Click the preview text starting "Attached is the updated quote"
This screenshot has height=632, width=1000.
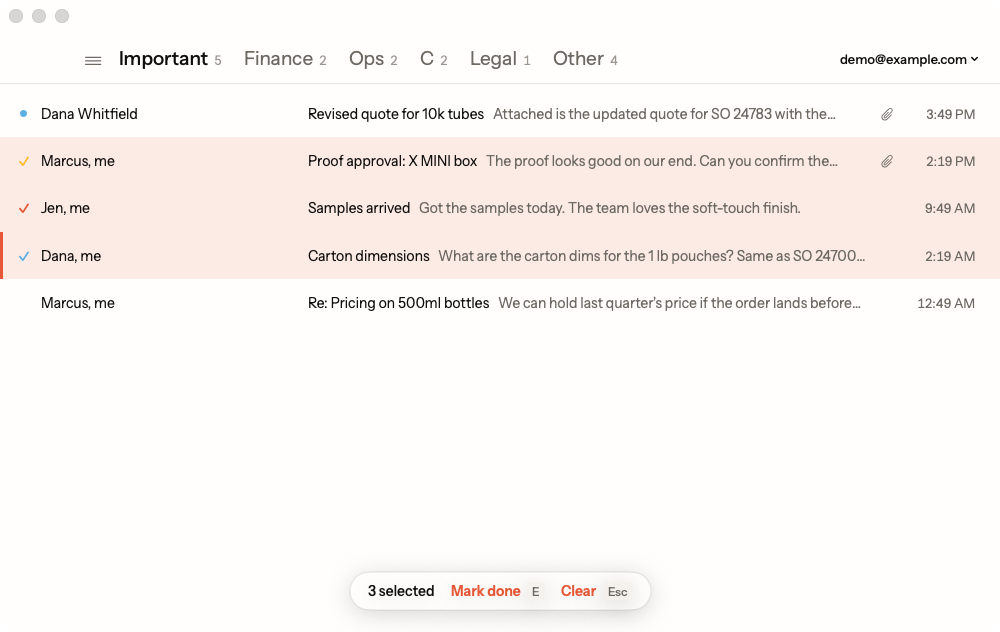[x=664, y=114]
